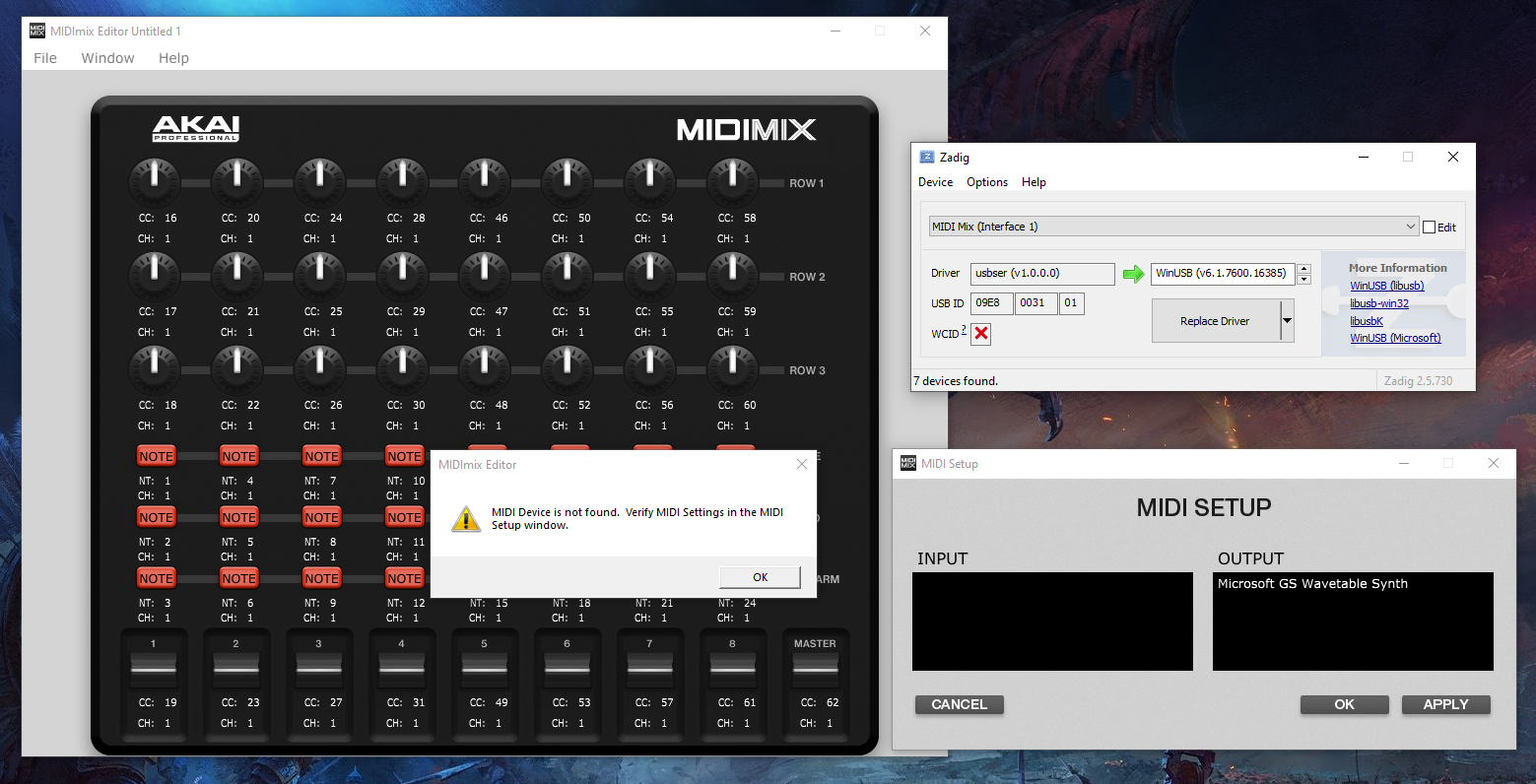Click the CC 58 knob in ROW 1
This screenshot has height=784, width=1536.
[x=732, y=181]
